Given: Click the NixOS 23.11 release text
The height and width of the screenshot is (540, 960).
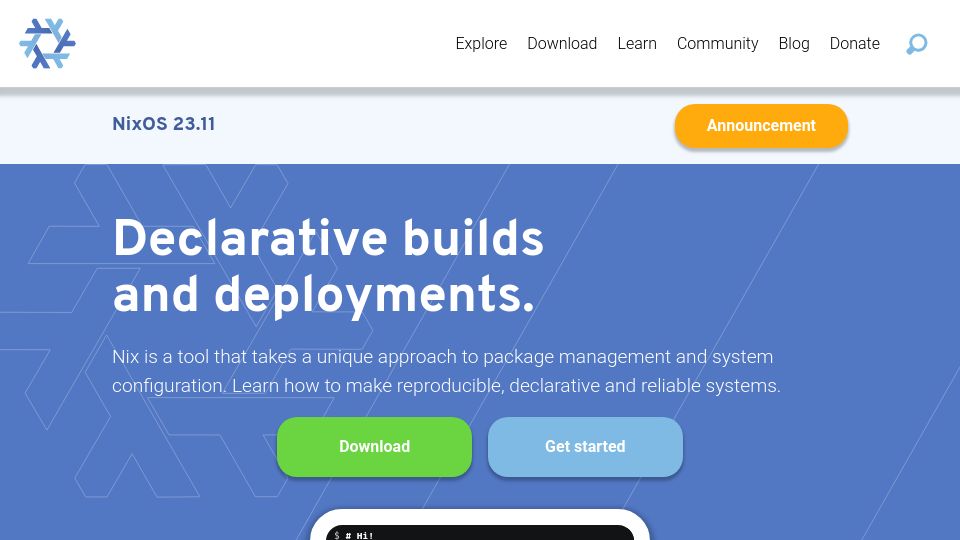Looking at the screenshot, I should [x=163, y=124].
